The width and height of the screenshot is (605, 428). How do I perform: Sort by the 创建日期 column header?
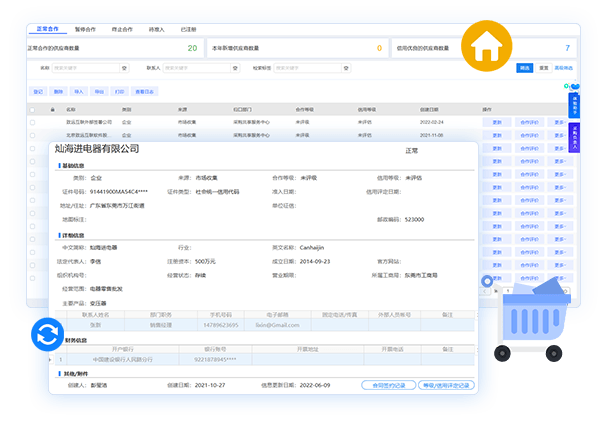pyautogui.click(x=429, y=110)
